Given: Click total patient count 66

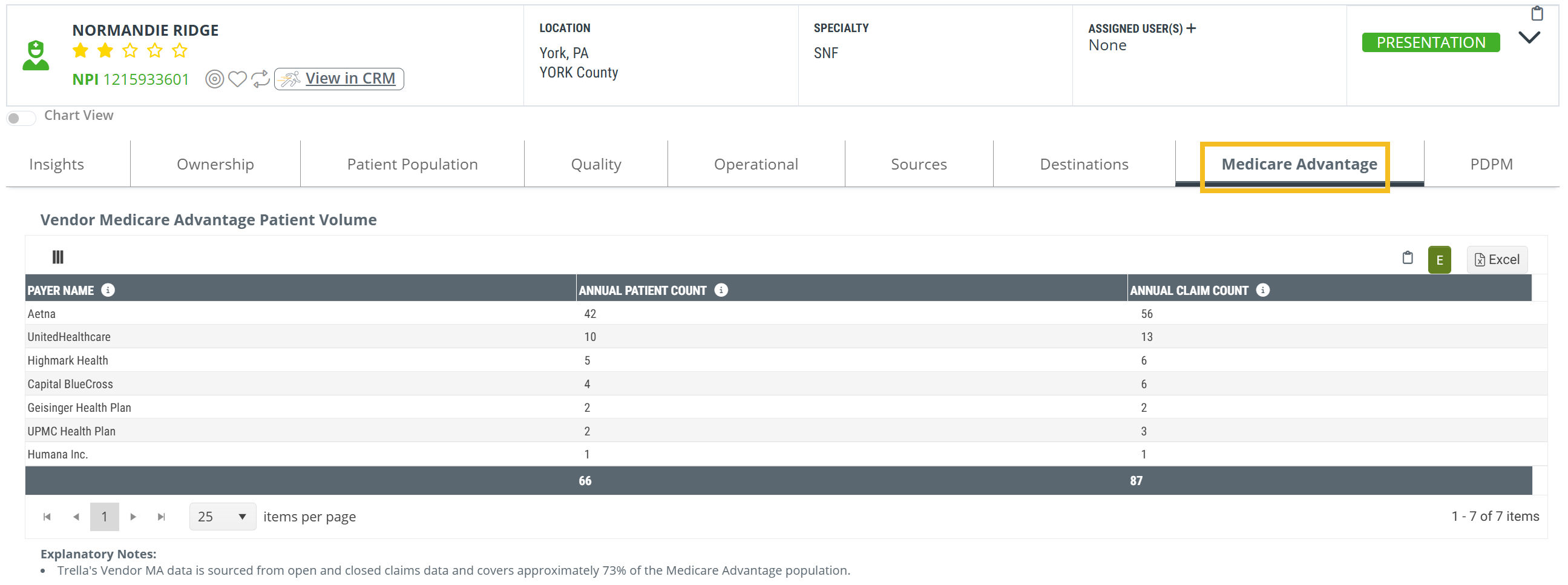Looking at the screenshot, I should tap(585, 481).
